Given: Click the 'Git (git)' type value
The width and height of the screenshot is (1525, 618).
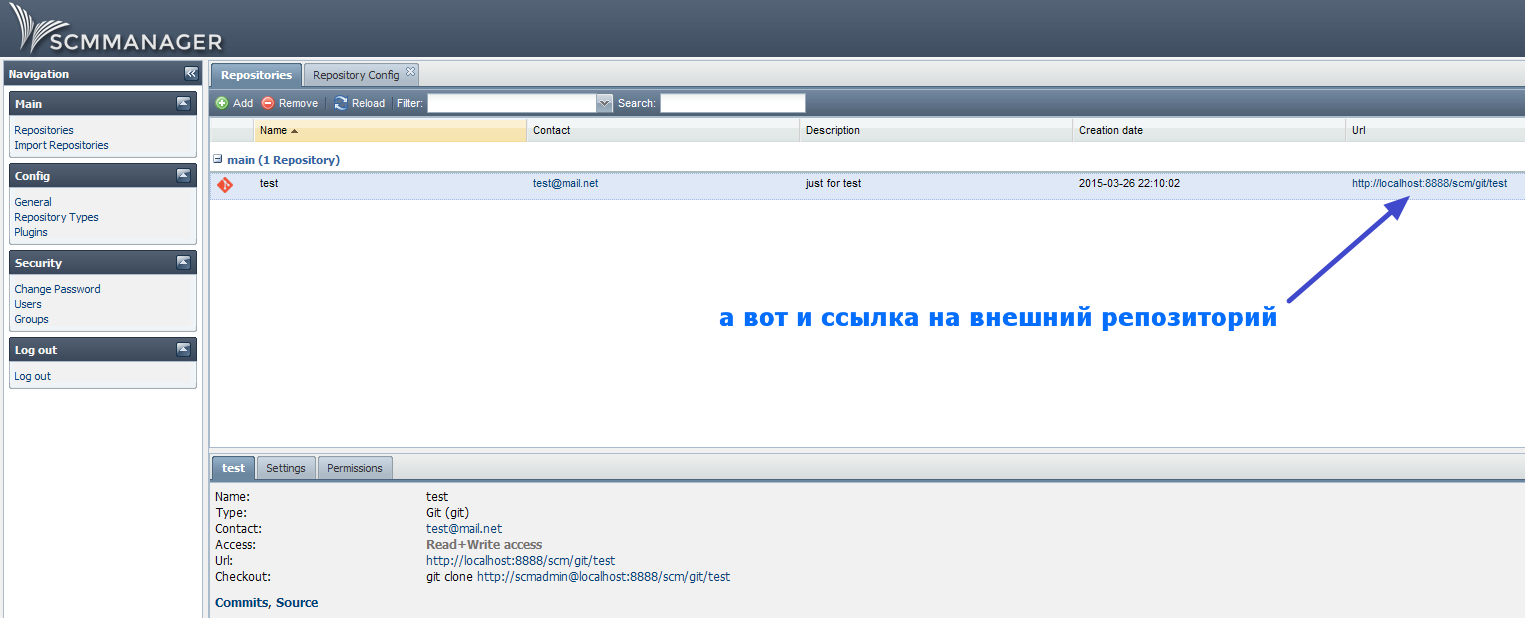Looking at the screenshot, I should [447, 513].
